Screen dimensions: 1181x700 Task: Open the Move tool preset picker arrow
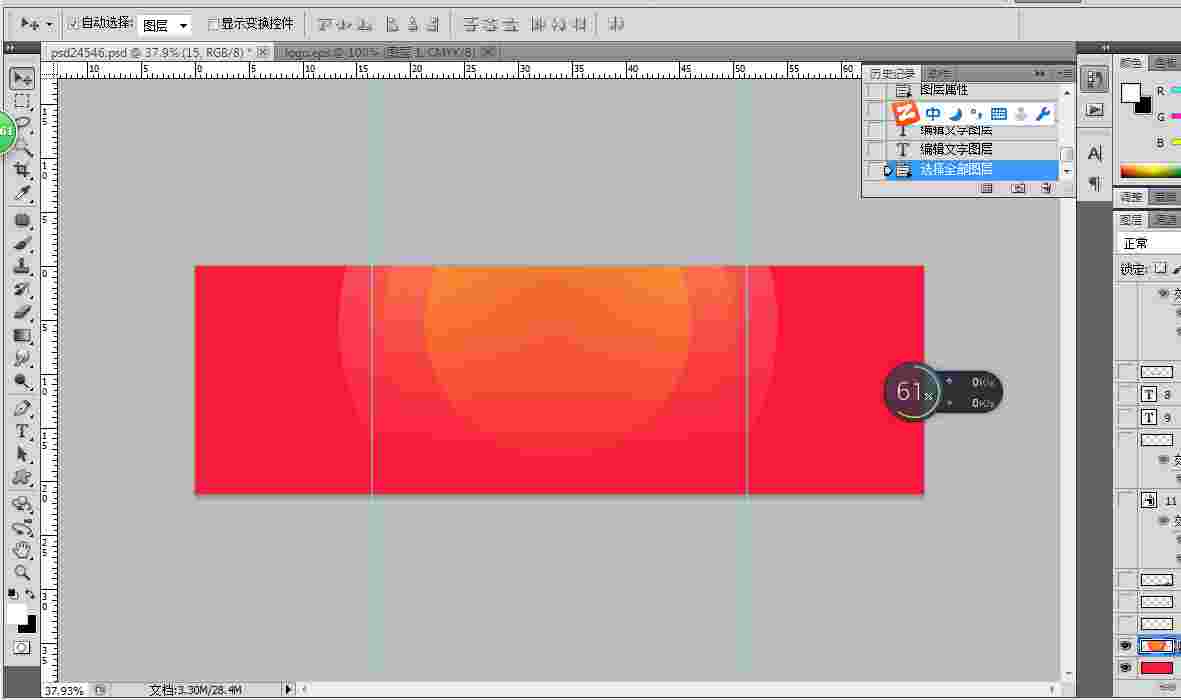[x=48, y=24]
